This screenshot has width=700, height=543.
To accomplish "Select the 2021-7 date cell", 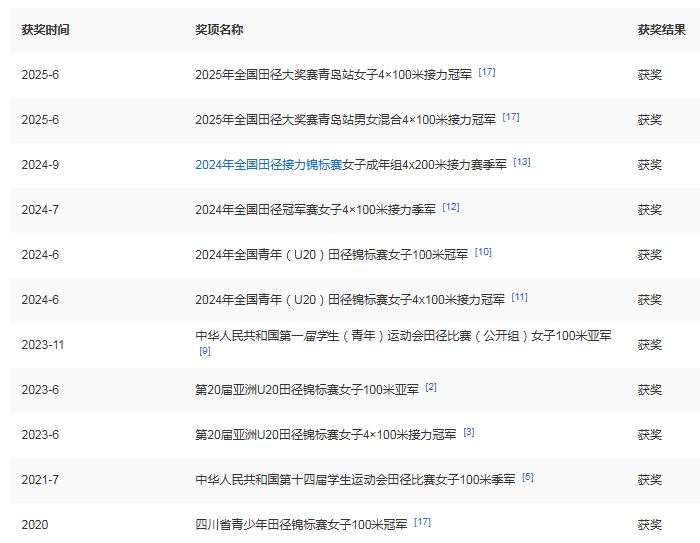I will point(40,480).
